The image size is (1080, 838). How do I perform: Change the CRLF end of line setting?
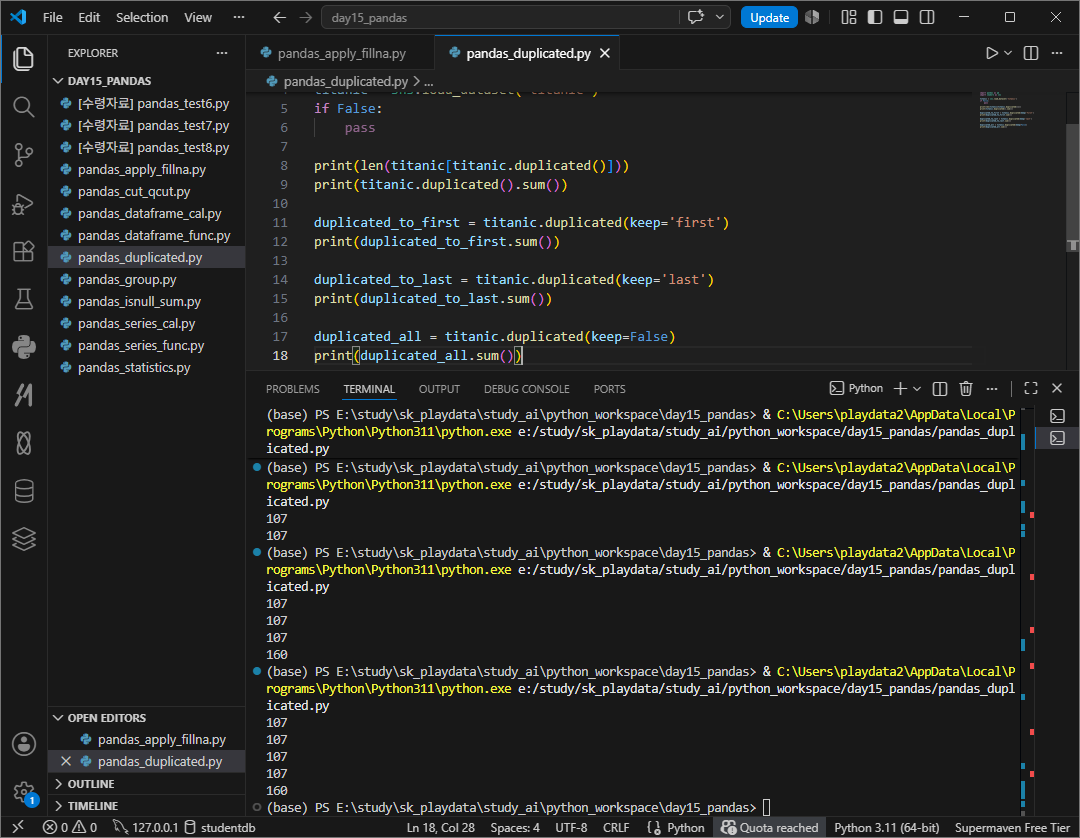[x=616, y=827]
